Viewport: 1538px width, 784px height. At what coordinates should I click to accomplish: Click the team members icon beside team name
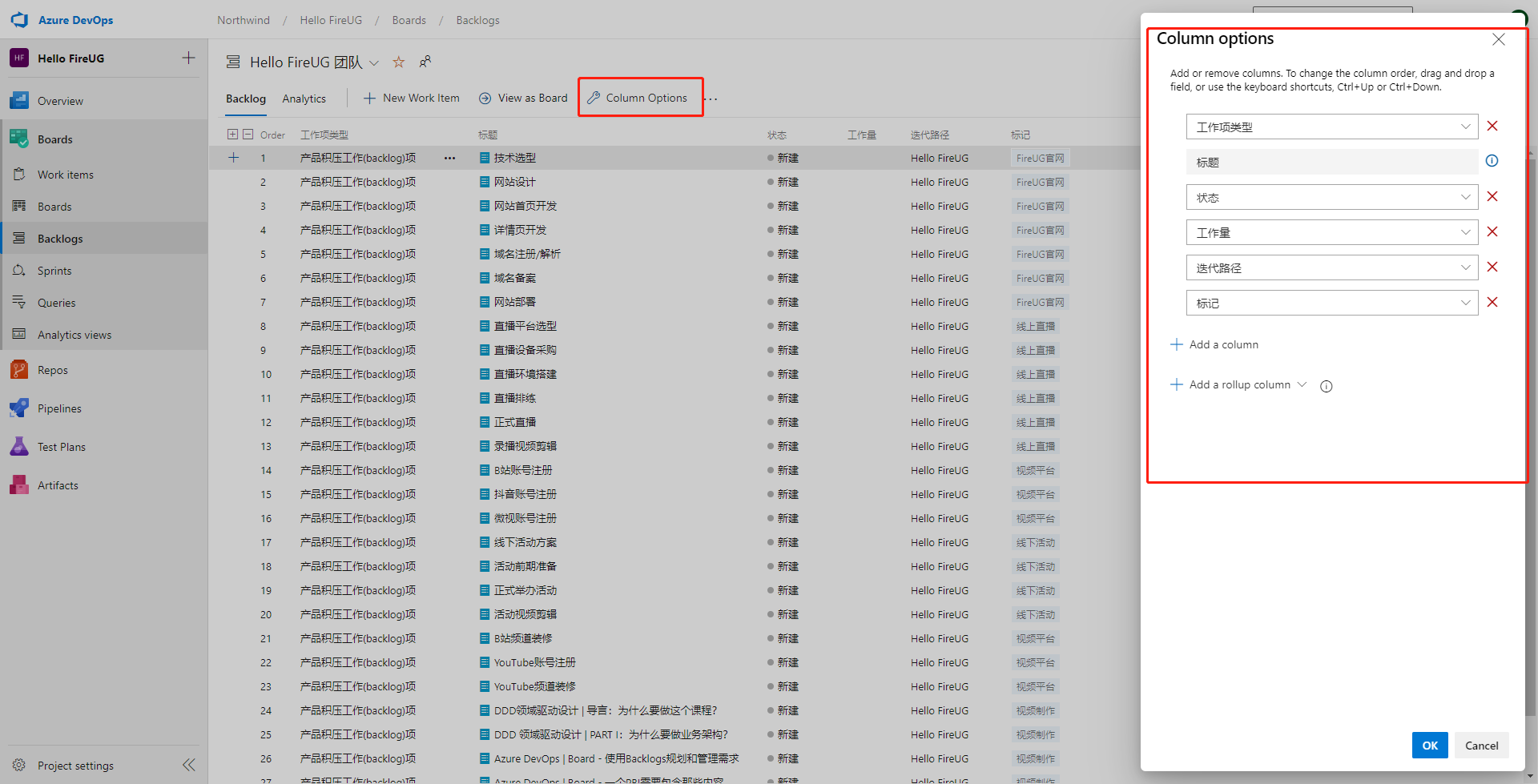point(425,61)
